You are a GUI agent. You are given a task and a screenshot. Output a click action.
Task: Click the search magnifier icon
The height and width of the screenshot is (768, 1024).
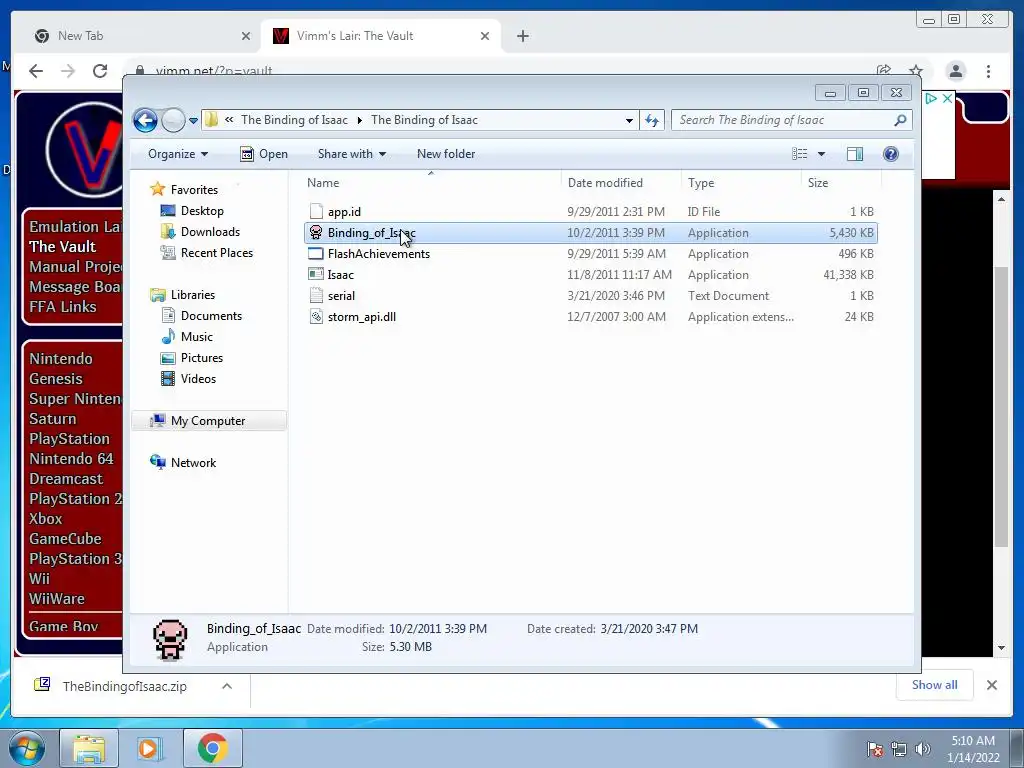pyautogui.click(x=901, y=120)
